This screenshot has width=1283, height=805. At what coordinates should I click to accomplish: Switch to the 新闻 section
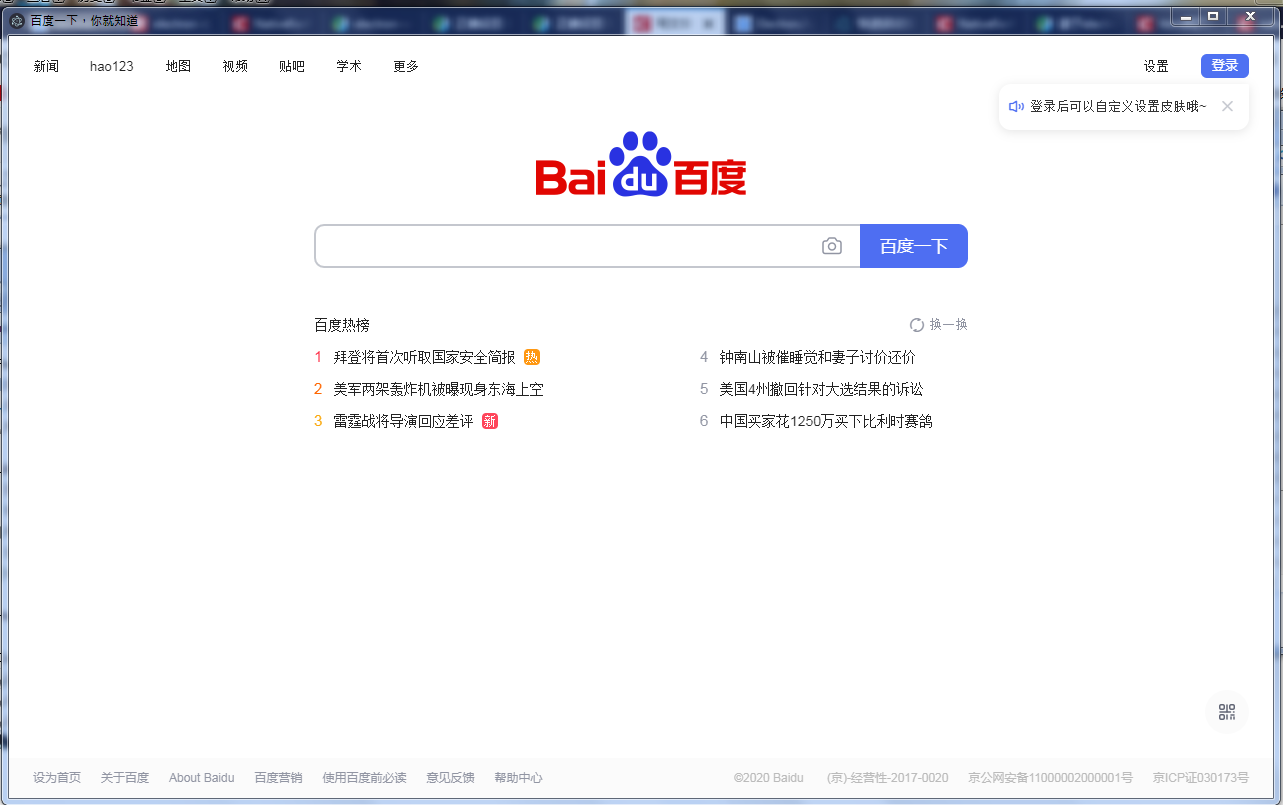pyautogui.click(x=46, y=66)
